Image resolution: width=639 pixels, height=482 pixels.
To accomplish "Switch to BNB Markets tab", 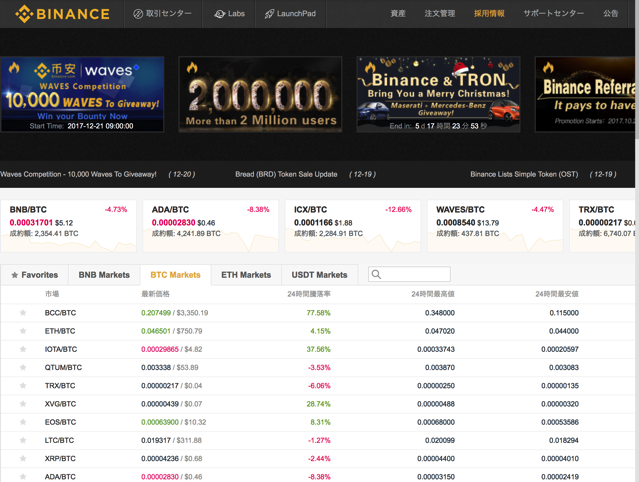I will point(104,275).
